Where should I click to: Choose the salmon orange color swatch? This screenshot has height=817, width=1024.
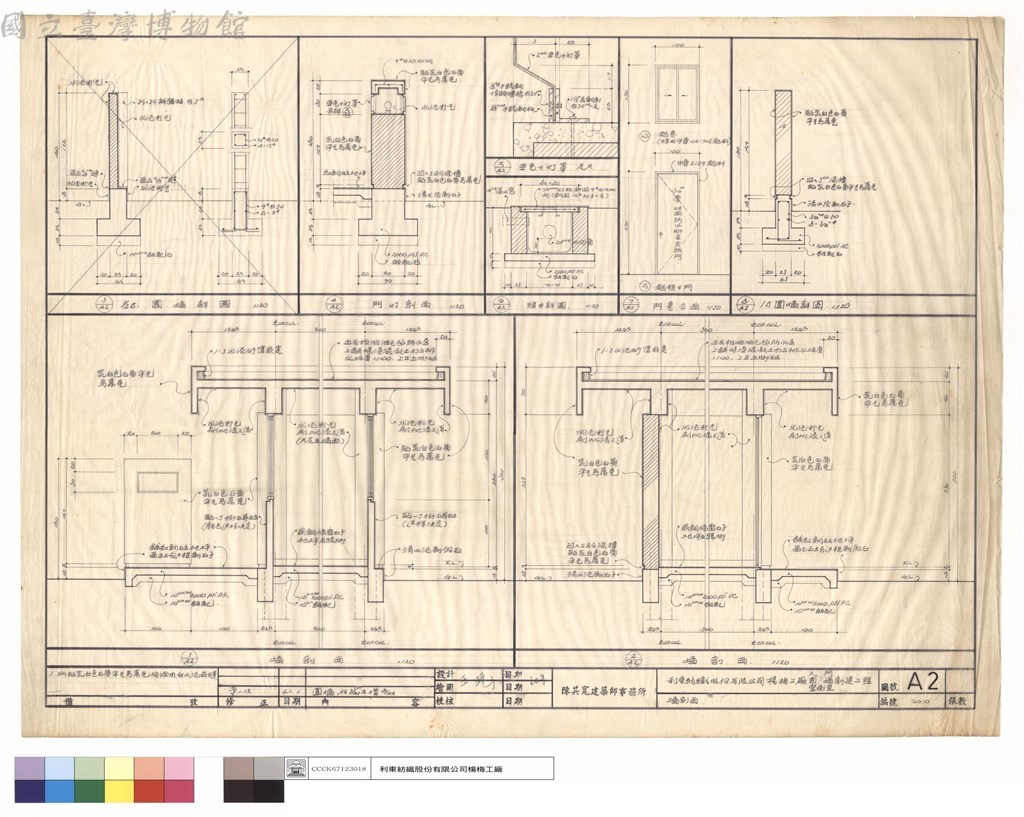pyautogui.click(x=150, y=769)
